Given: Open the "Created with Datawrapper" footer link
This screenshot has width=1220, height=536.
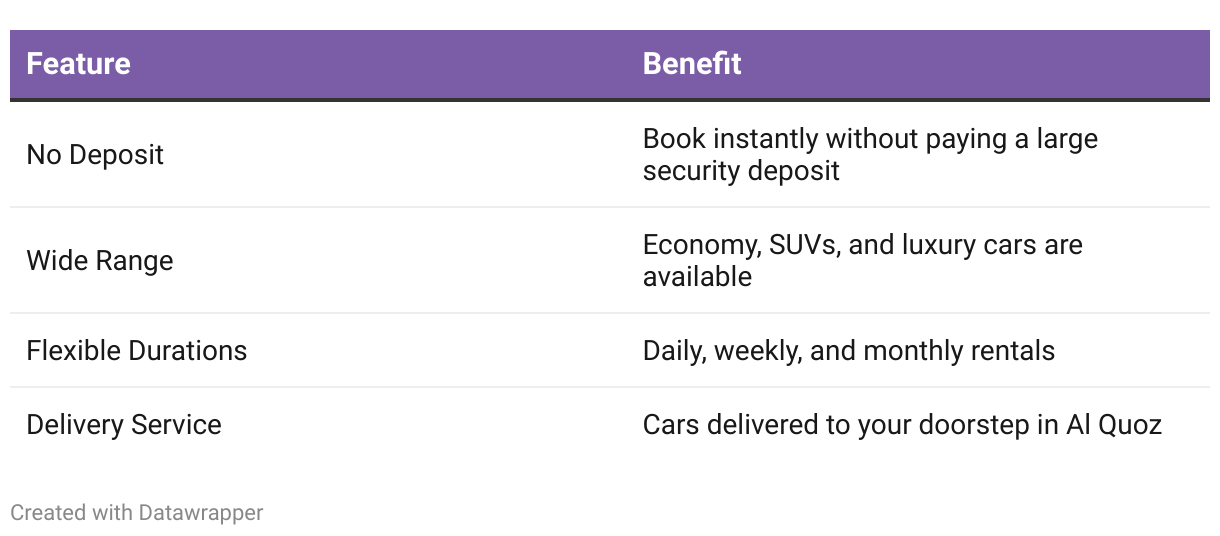Looking at the screenshot, I should (137, 513).
